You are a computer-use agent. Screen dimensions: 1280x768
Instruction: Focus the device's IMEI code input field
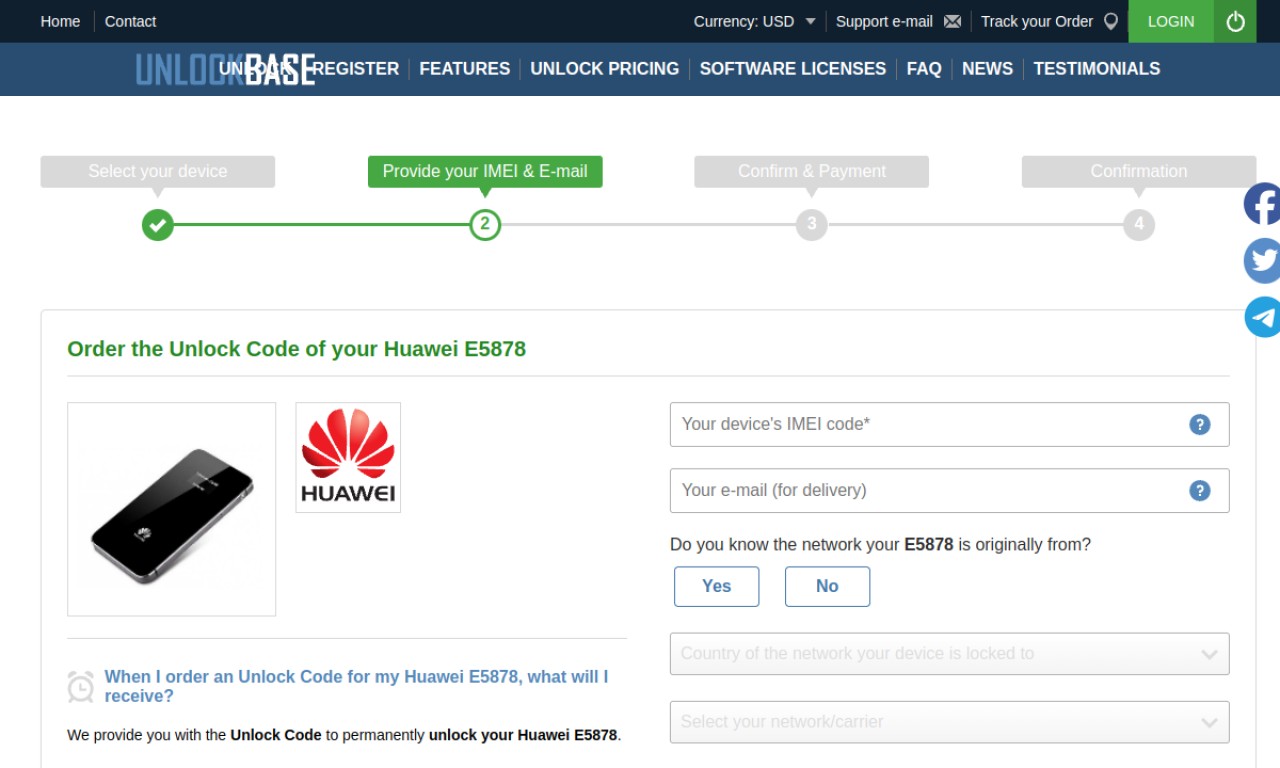click(x=949, y=424)
